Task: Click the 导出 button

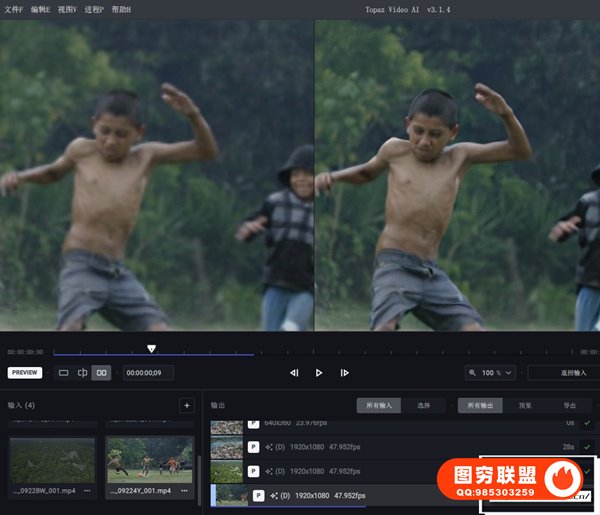Action: pyautogui.click(x=570, y=405)
